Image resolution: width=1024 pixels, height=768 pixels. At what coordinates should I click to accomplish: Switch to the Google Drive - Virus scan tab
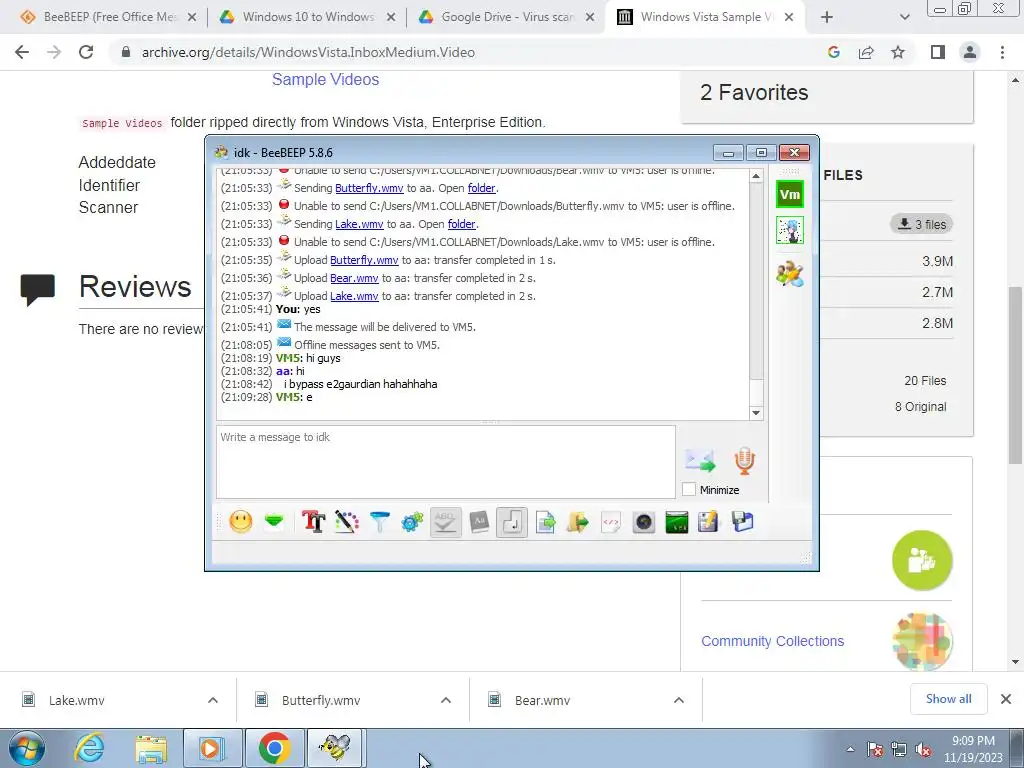[x=507, y=17]
